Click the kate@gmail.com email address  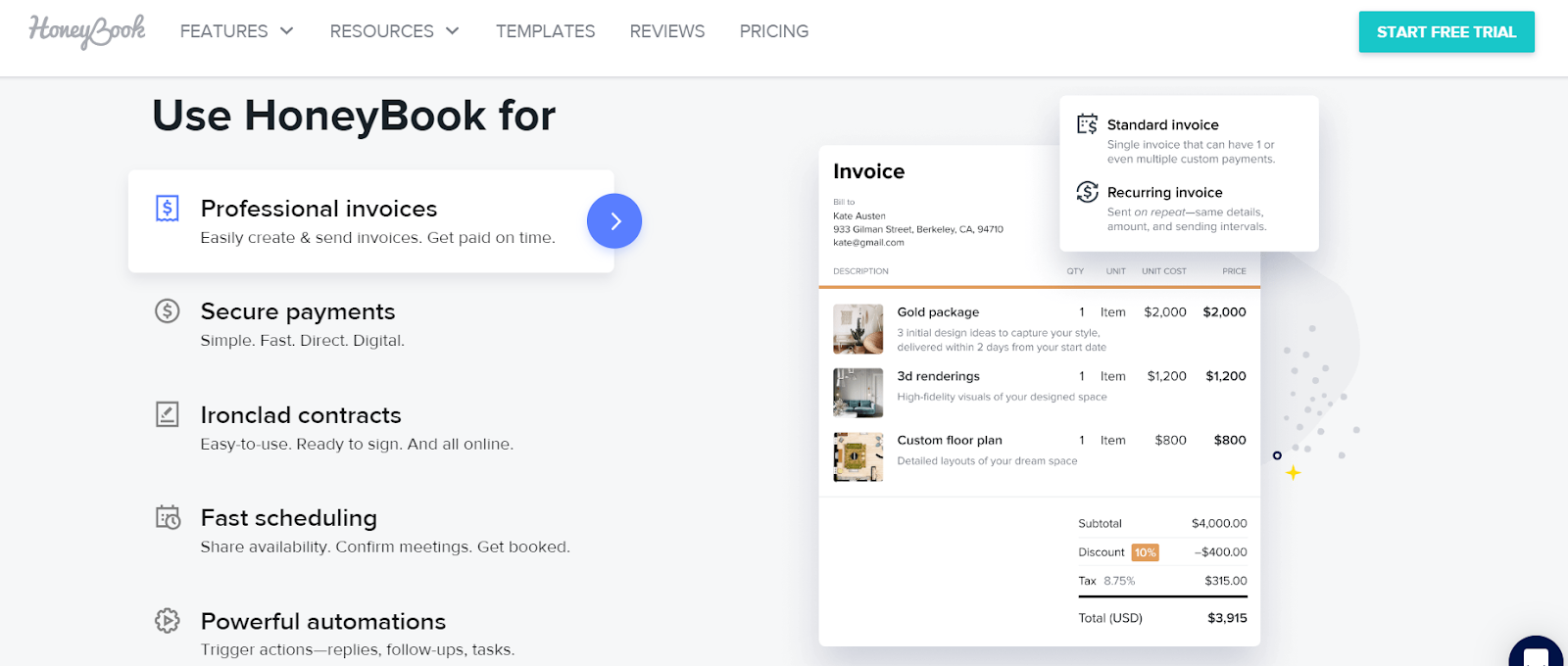pos(868,243)
